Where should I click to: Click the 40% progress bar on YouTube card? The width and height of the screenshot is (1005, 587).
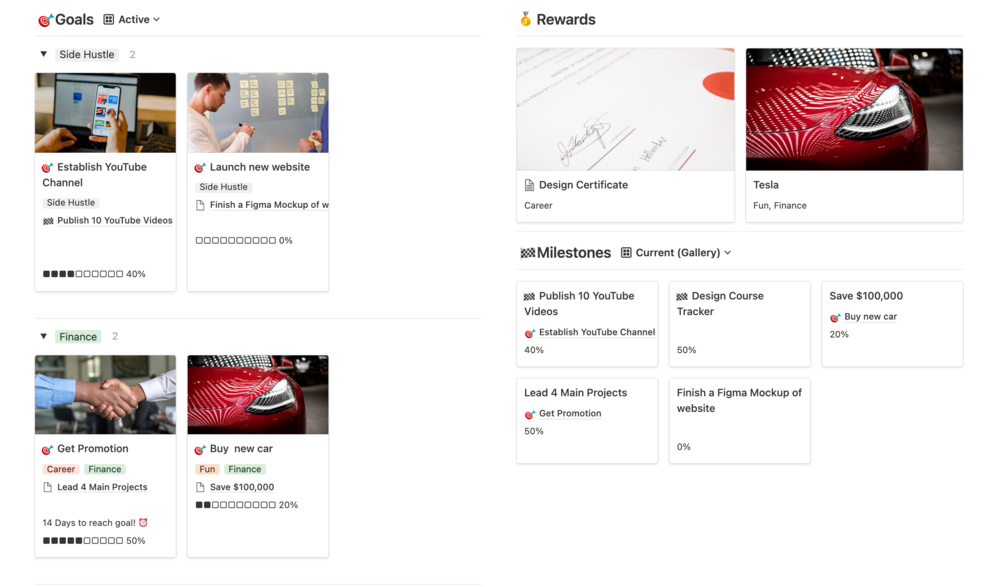[83, 274]
